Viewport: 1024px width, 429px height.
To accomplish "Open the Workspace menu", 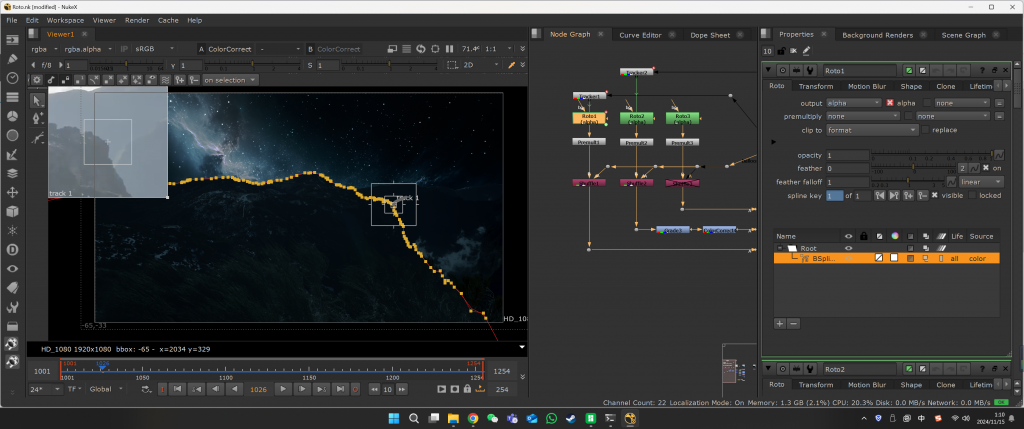I will (65, 20).
